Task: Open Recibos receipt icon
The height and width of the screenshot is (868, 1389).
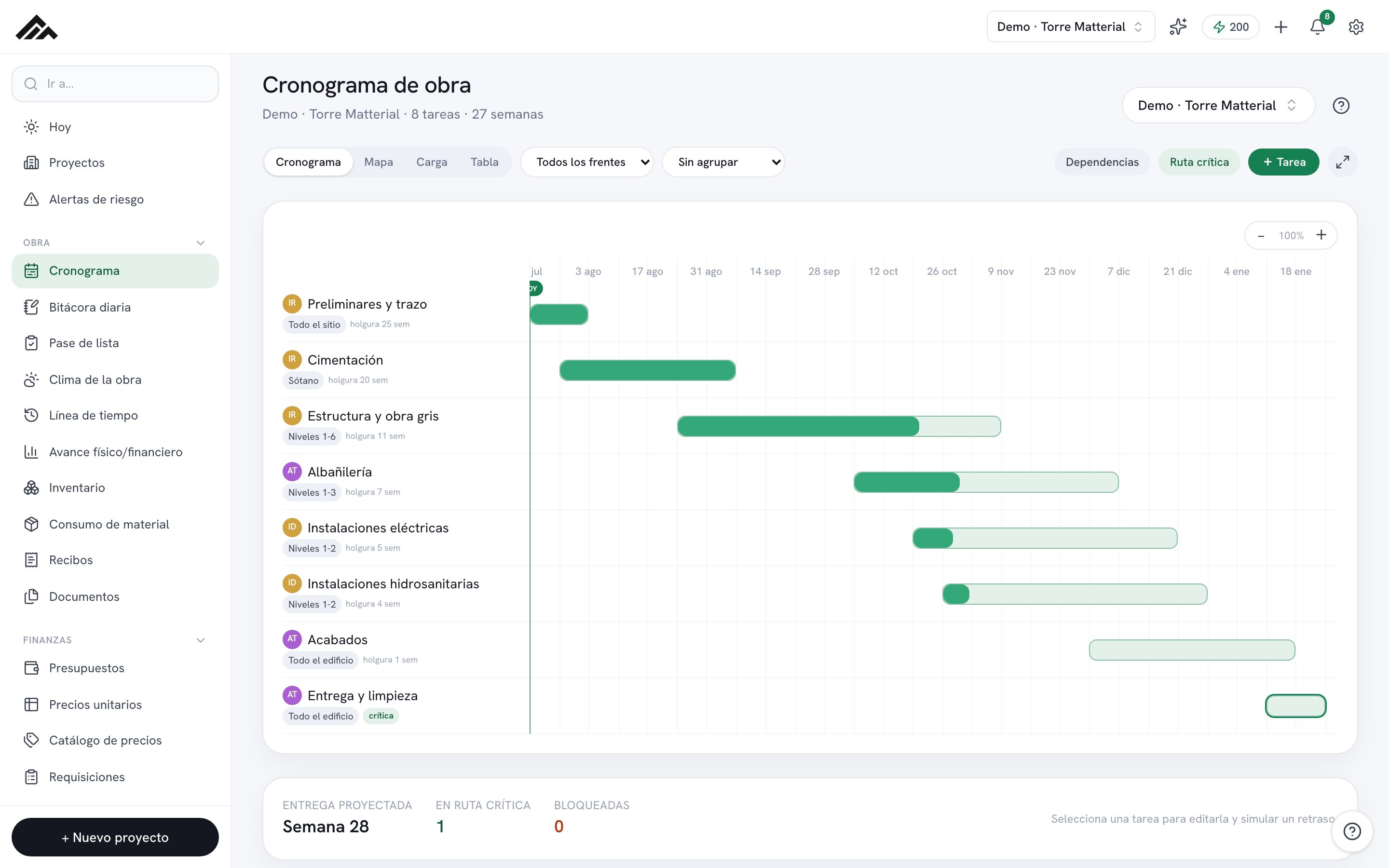Action: (31, 560)
